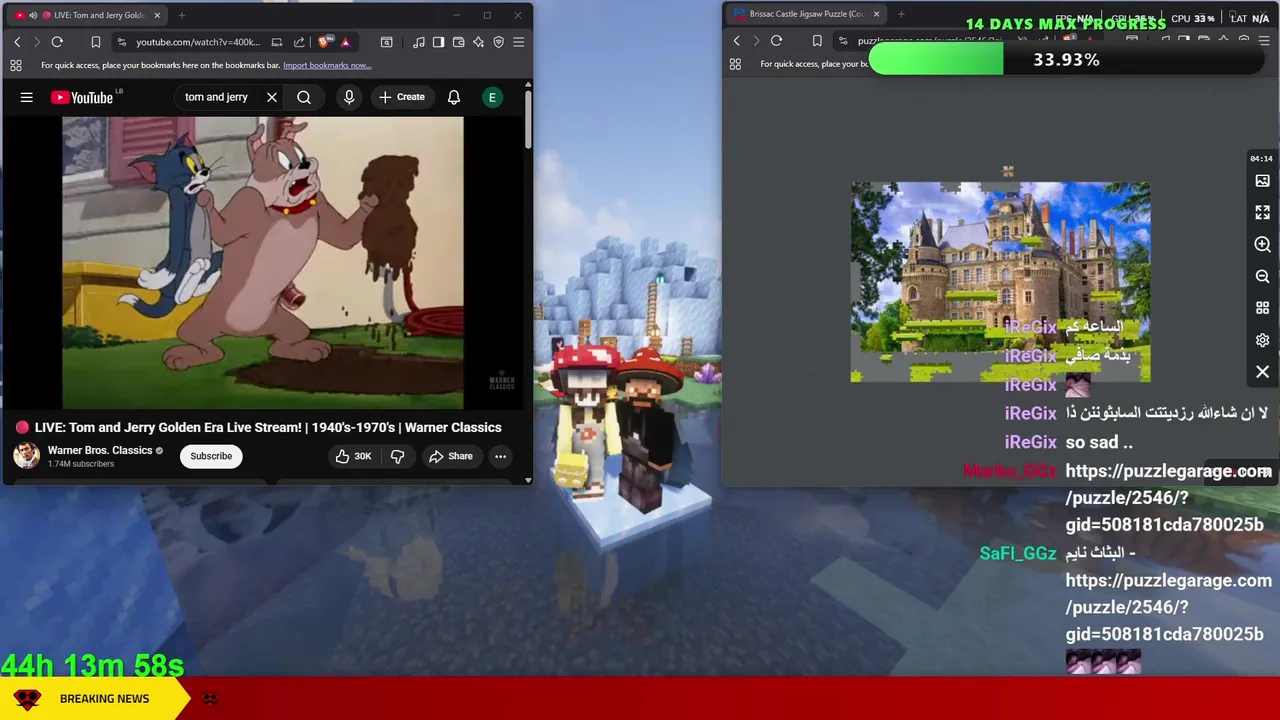Open Warner Bros. Classics channel avatar
Screen dimensions: 1280x720
26,456
